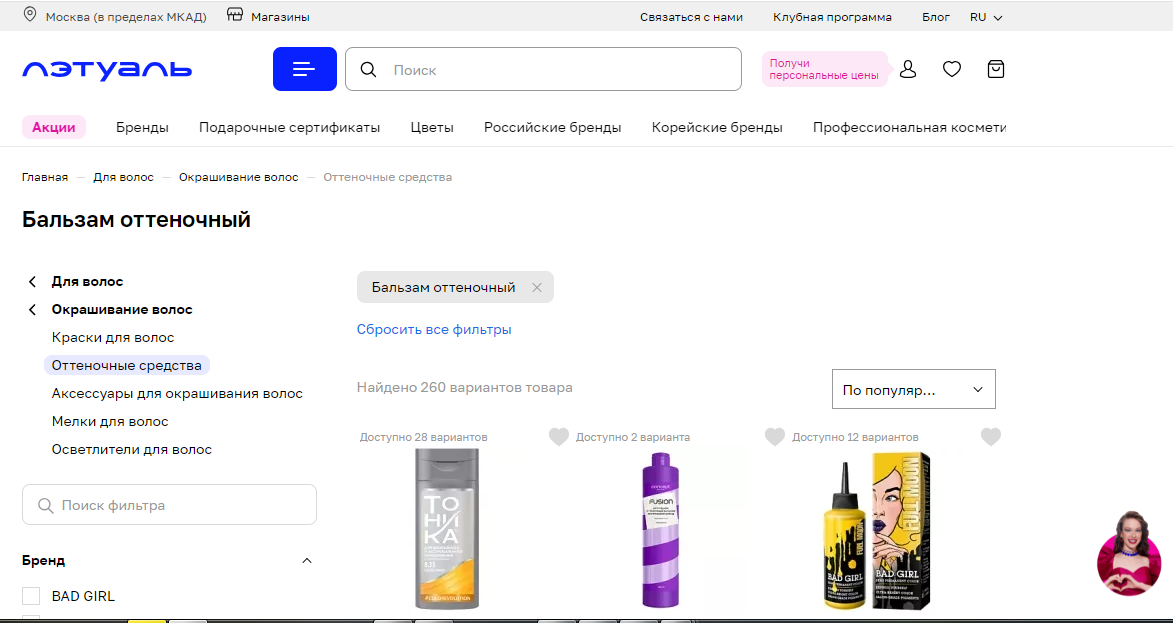The image size is (1173, 623).
Task: Add Тоника balm to favorites heart
Action: (x=559, y=437)
